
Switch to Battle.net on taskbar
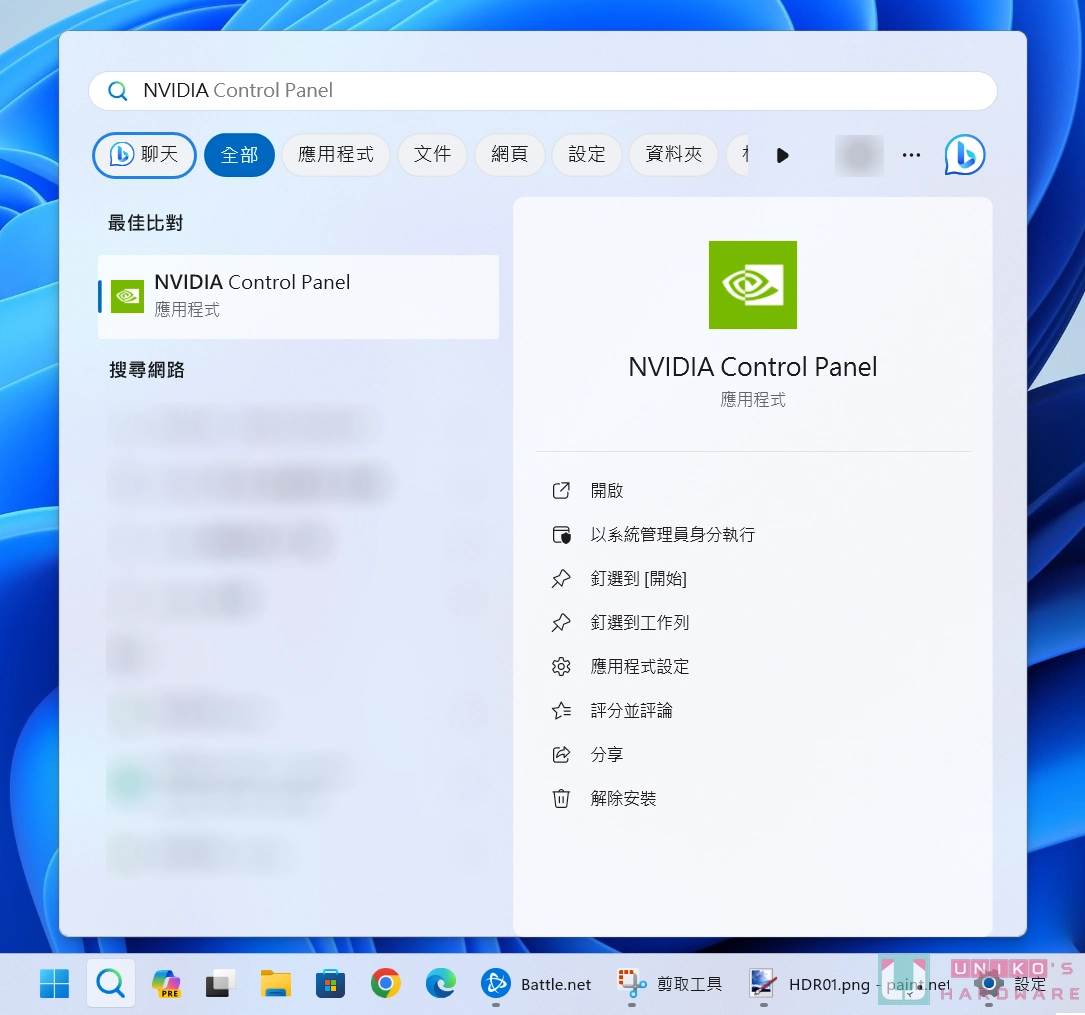(537, 983)
